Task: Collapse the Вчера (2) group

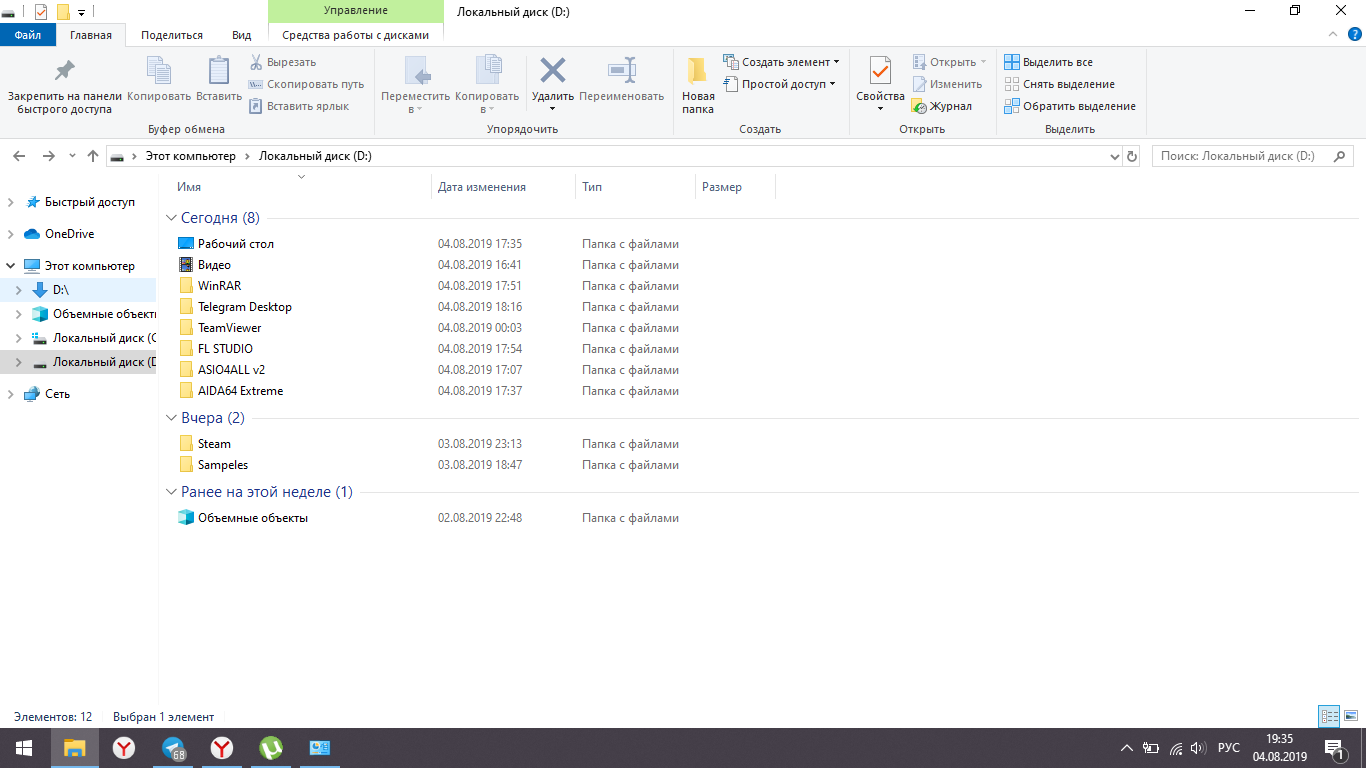Action: (x=171, y=418)
